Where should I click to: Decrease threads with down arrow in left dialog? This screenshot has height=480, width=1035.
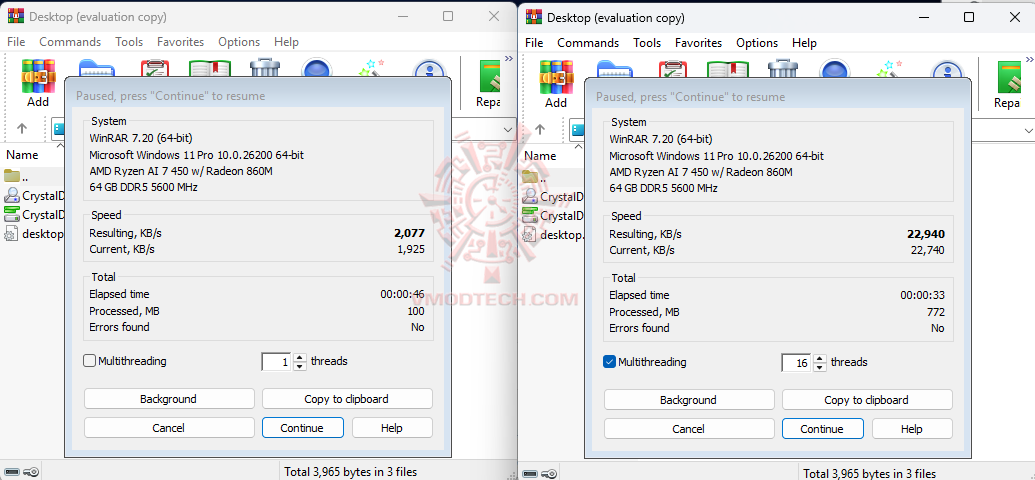tap(300, 366)
